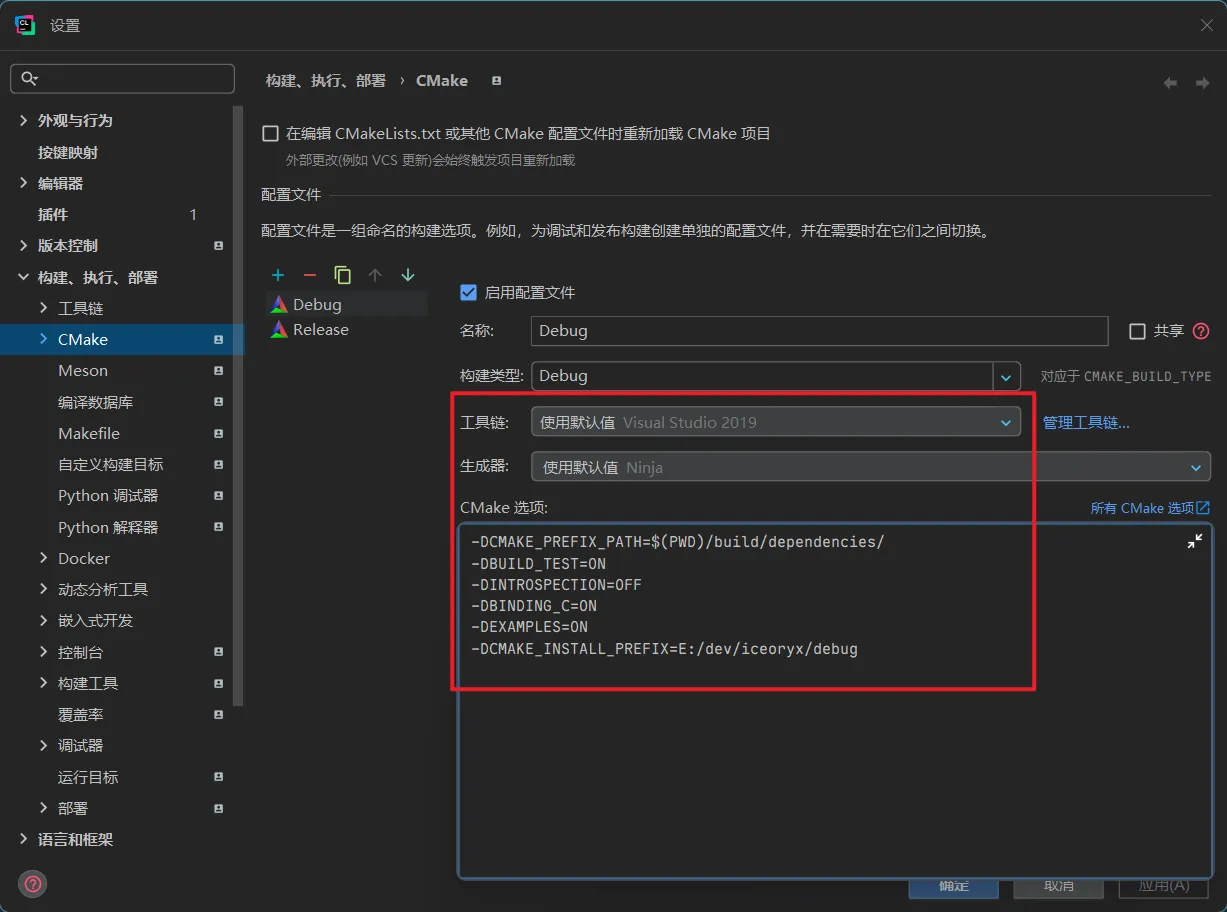
Task: Uncheck 启用配置文件 checkbox
Action: (x=468, y=293)
